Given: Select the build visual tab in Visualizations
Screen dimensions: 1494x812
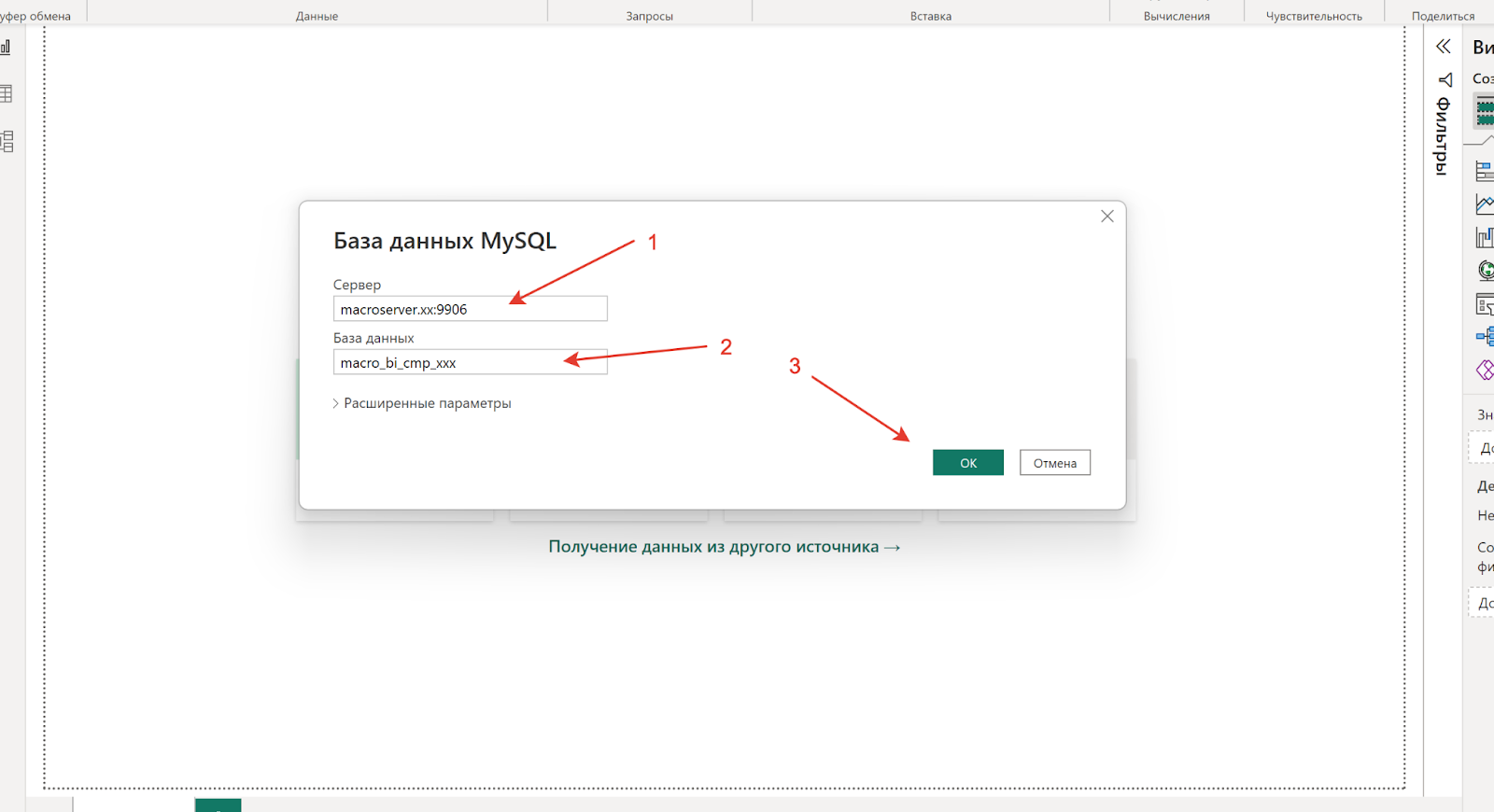Looking at the screenshot, I should (x=1484, y=111).
